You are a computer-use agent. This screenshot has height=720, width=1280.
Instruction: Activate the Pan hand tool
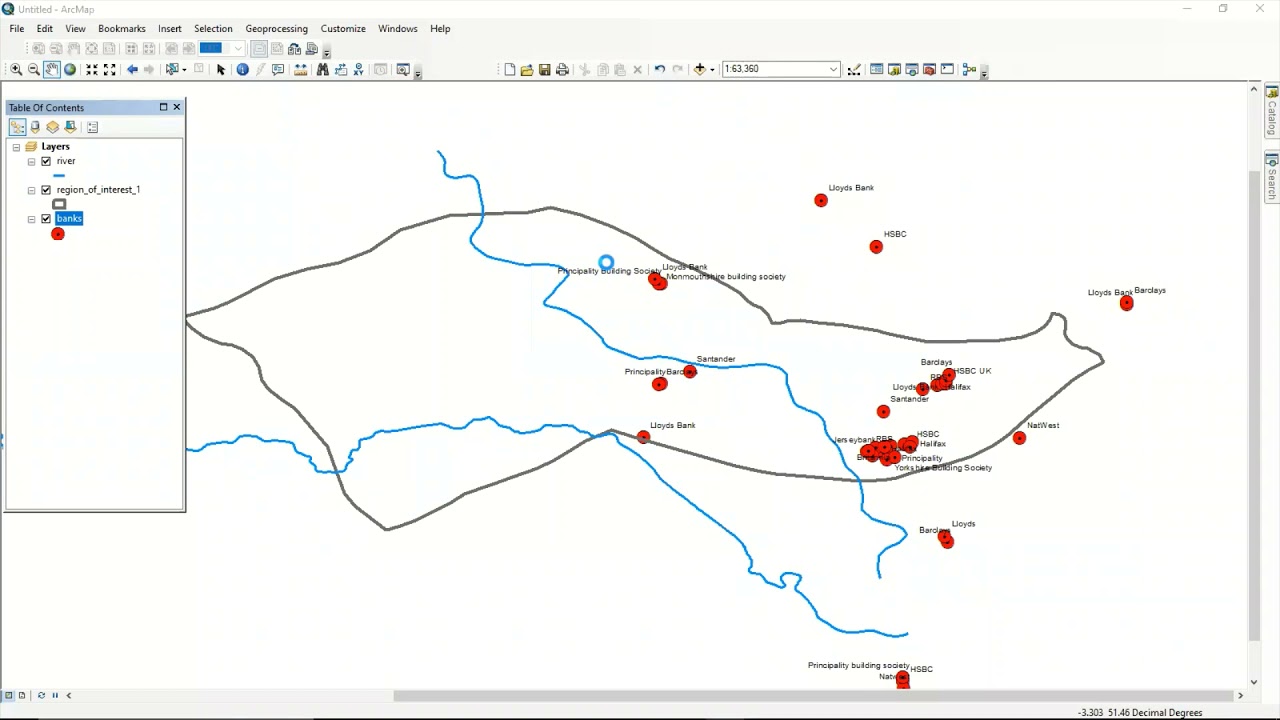coord(52,69)
